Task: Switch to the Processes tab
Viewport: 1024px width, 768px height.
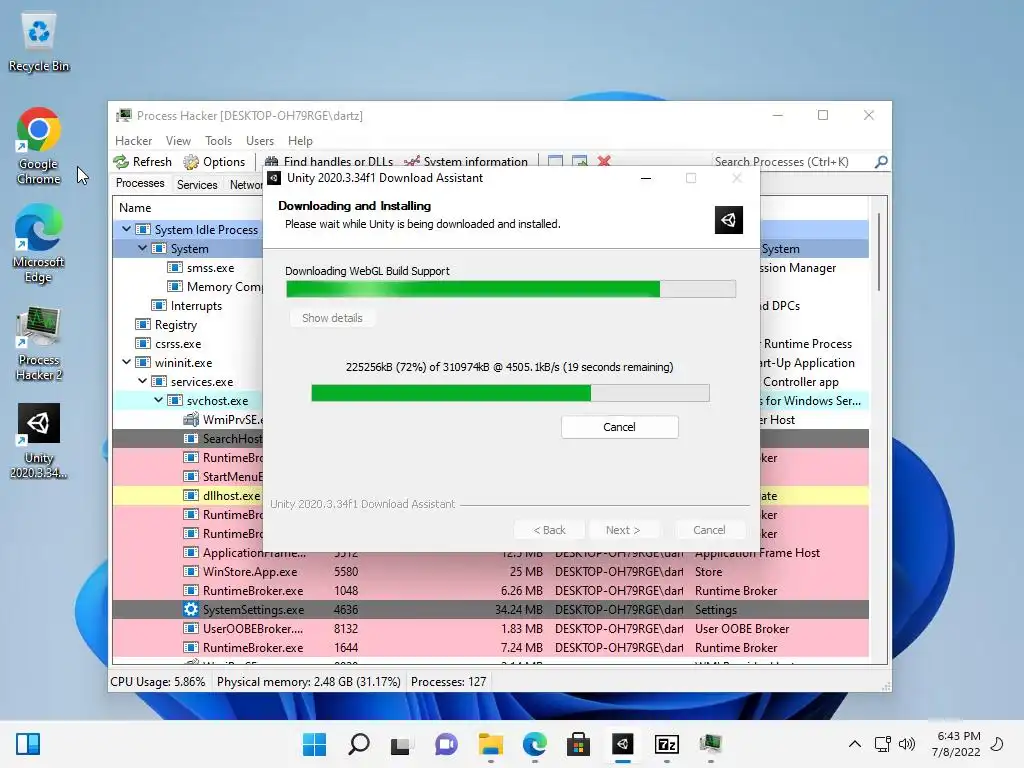Action: [140, 184]
